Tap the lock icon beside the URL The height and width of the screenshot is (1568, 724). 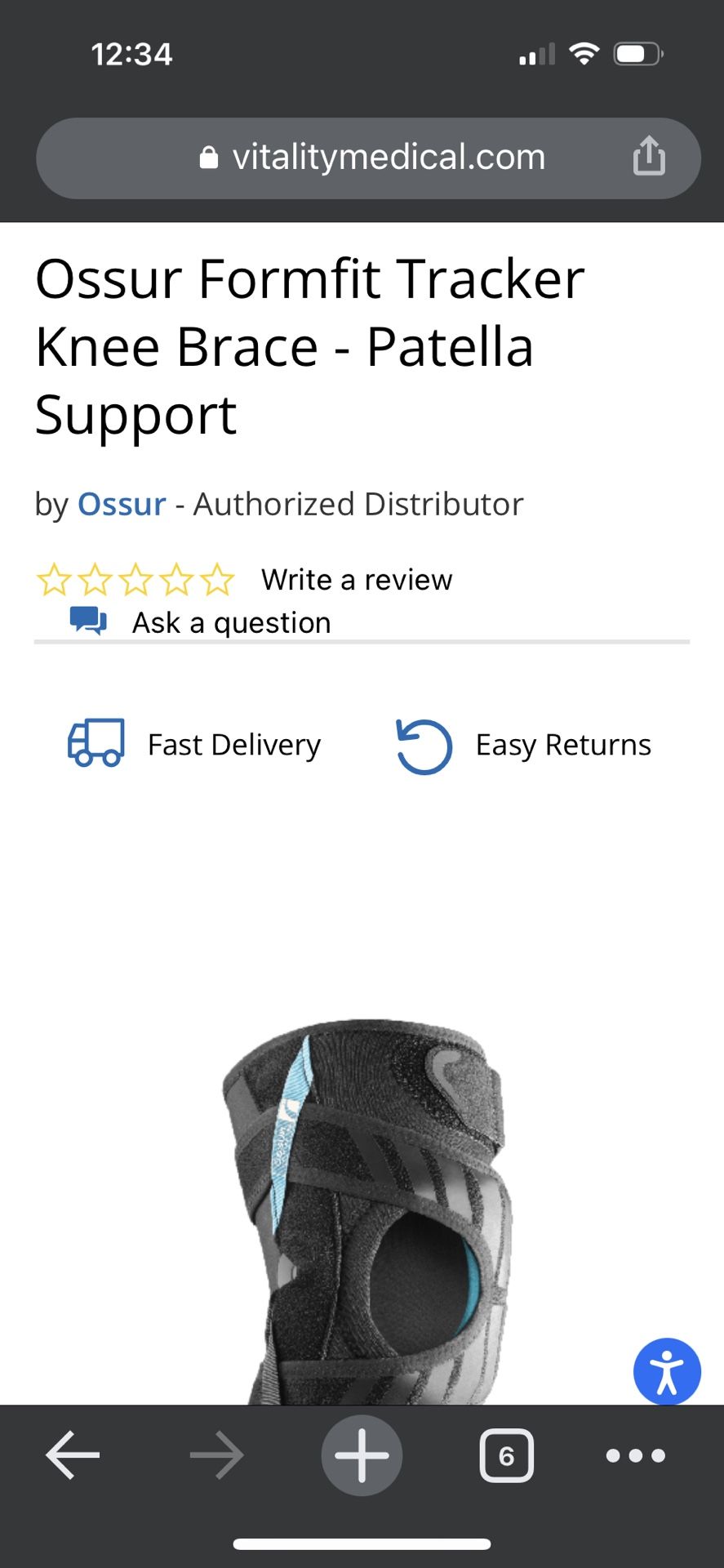[209, 157]
